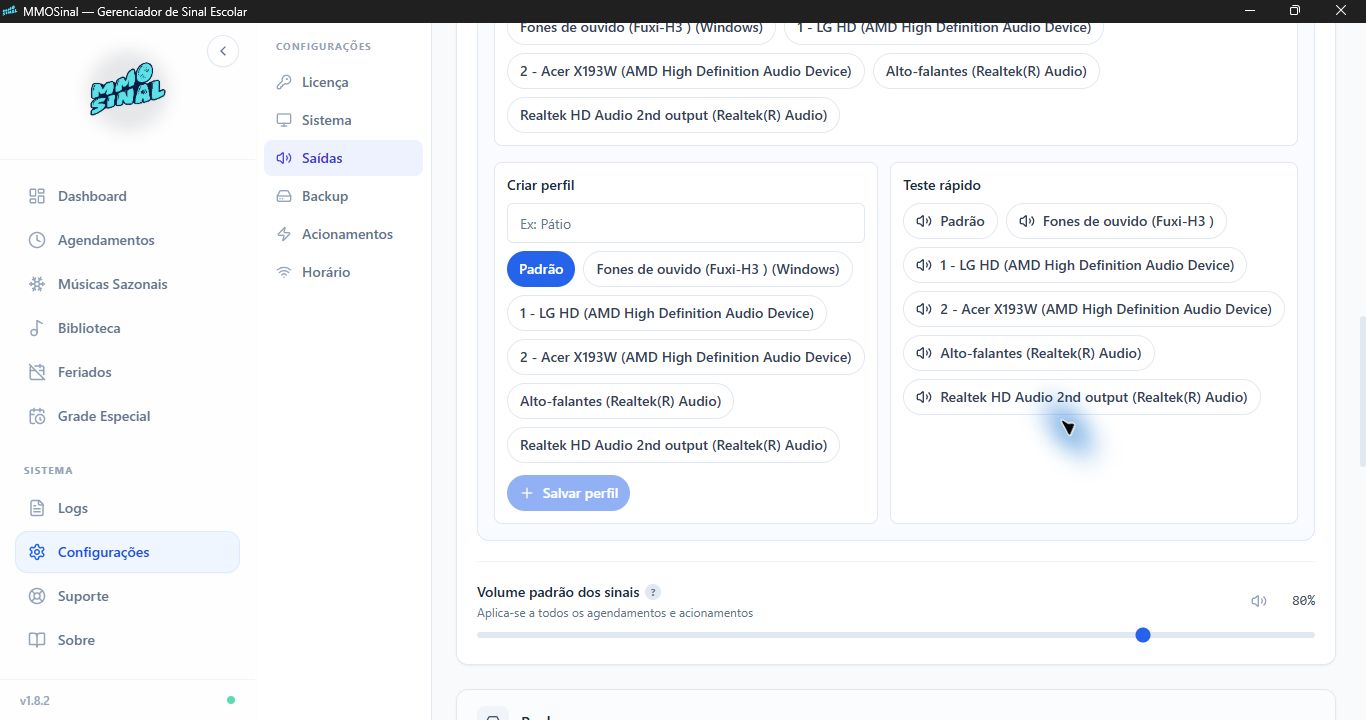Choose Alto-falantes in Criar perfil

pyautogui.click(x=621, y=401)
